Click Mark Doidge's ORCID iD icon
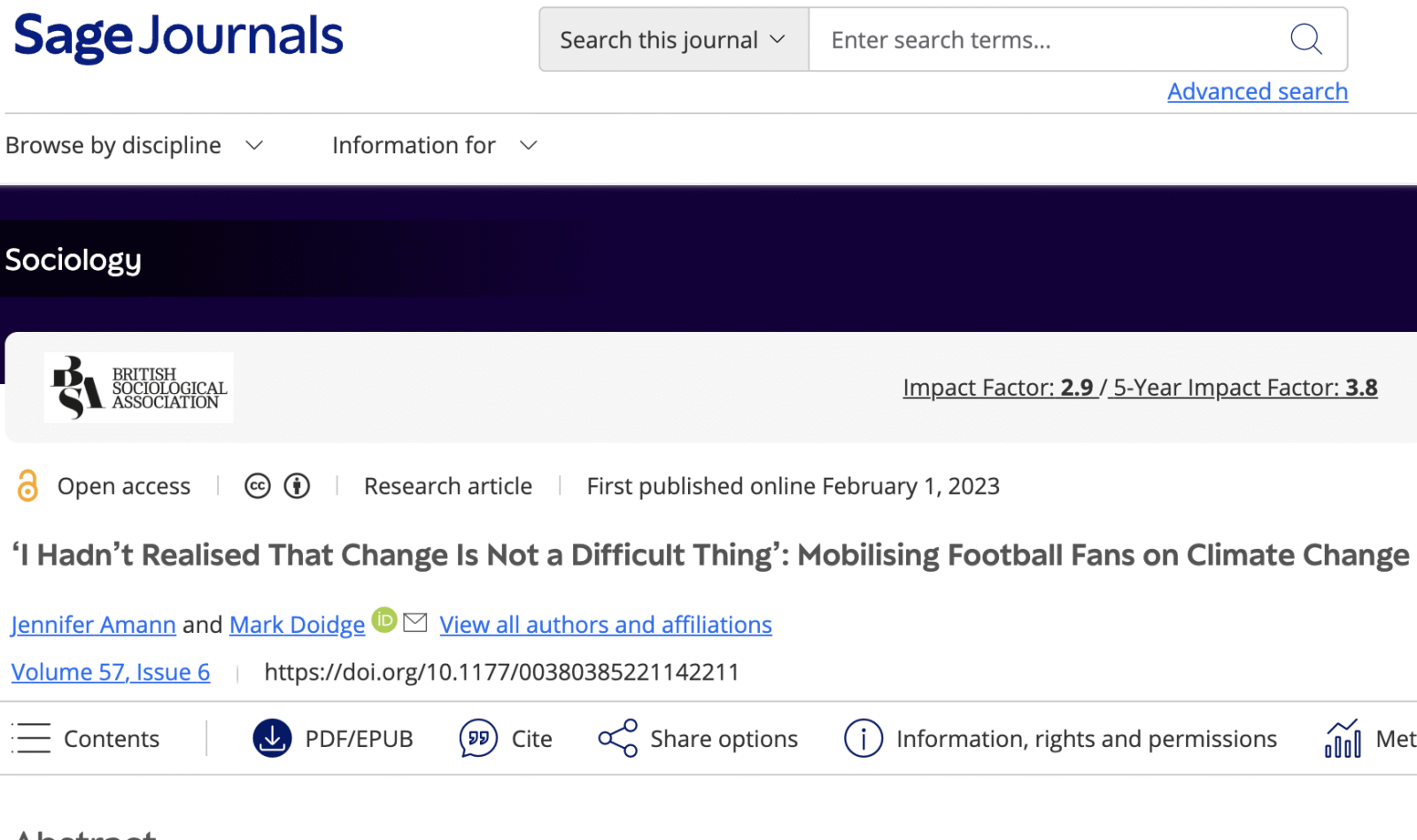The image size is (1417, 840). pyautogui.click(x=384, y=620)
